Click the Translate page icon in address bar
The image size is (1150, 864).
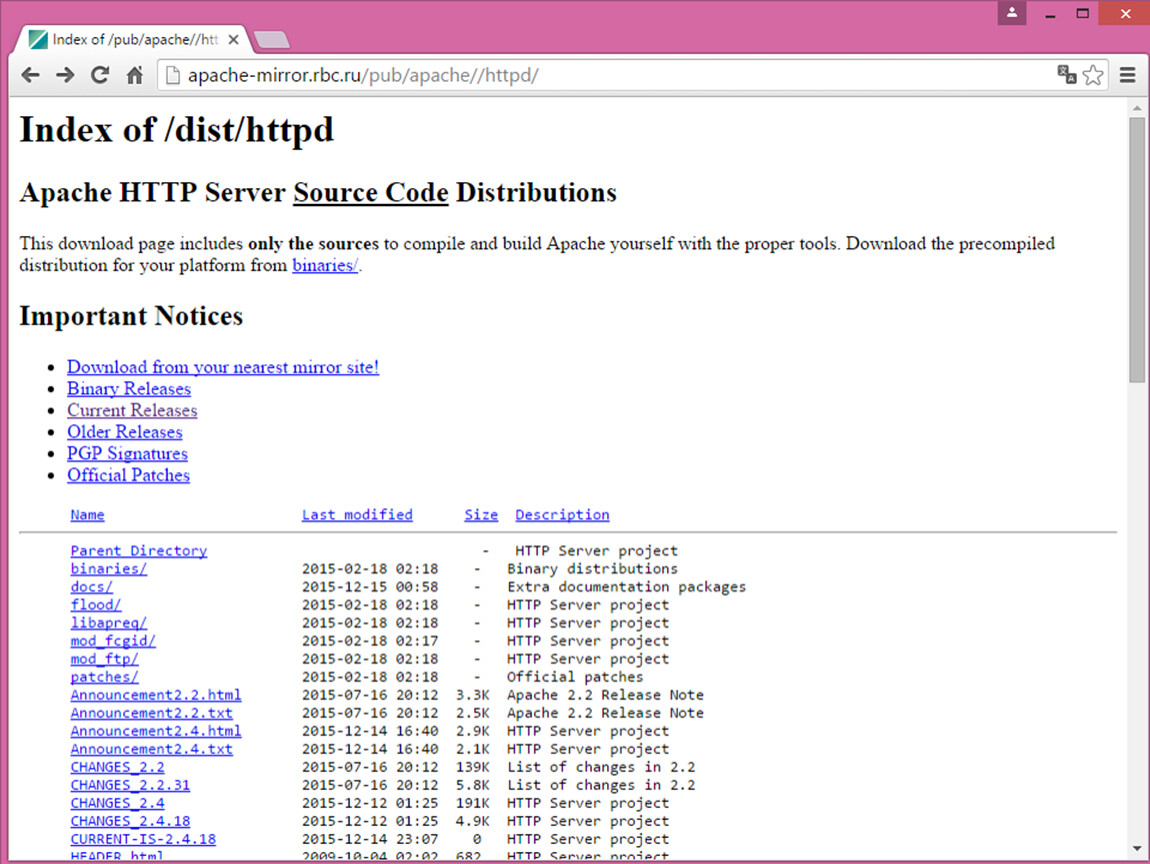pyautogui.click(x=1067, y=75)
